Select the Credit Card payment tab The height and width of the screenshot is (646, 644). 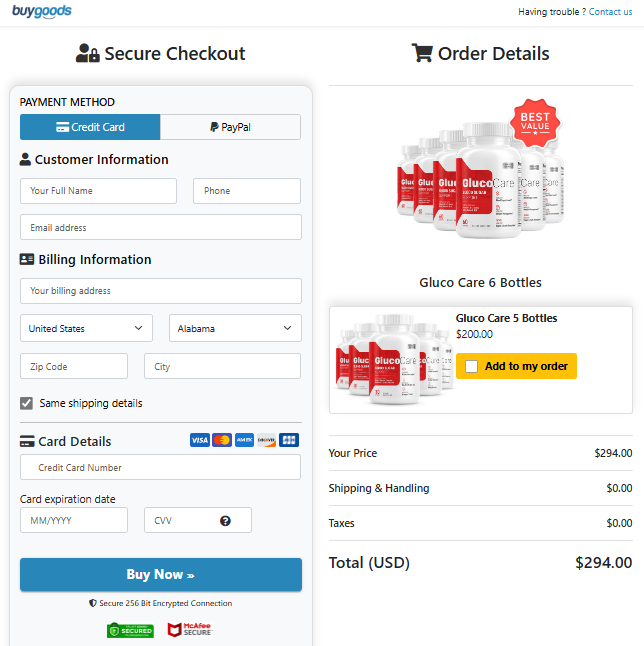(x=90, y=127)
